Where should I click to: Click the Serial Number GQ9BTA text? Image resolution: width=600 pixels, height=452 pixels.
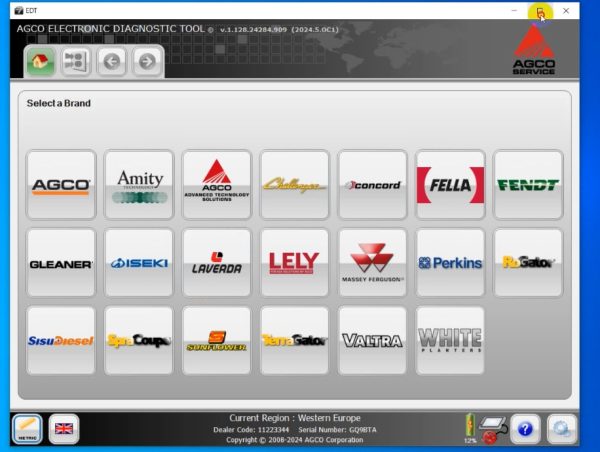point(338,430)
